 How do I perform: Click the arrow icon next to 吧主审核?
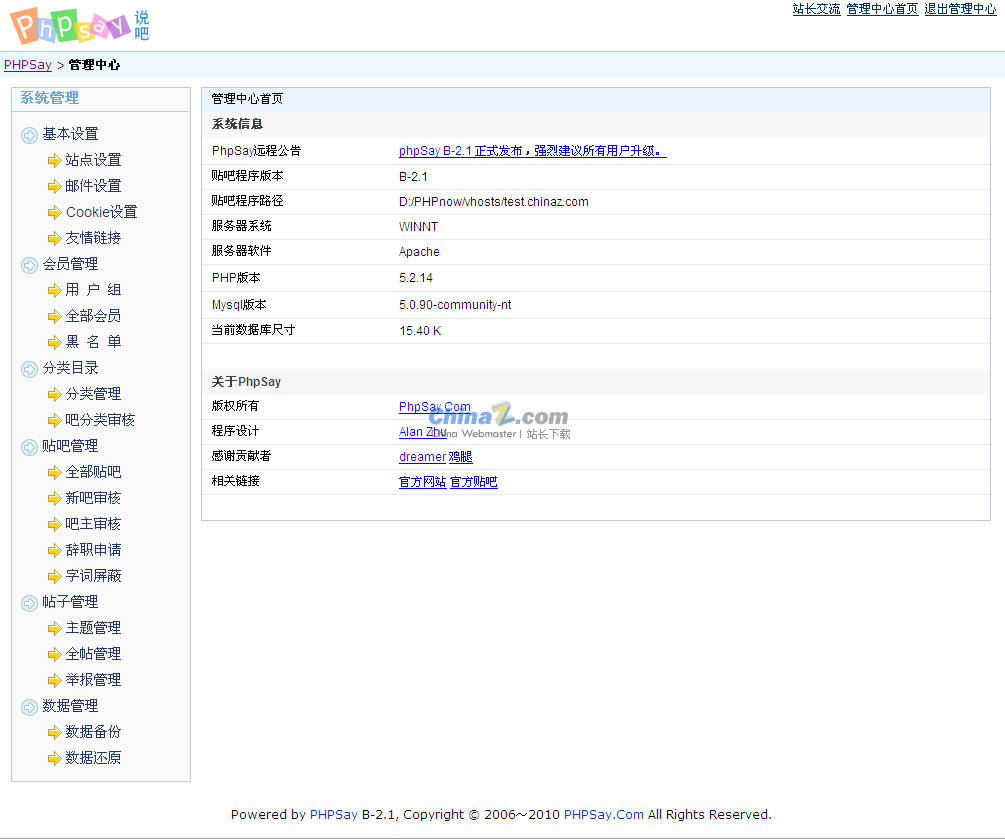coord(54,525)
